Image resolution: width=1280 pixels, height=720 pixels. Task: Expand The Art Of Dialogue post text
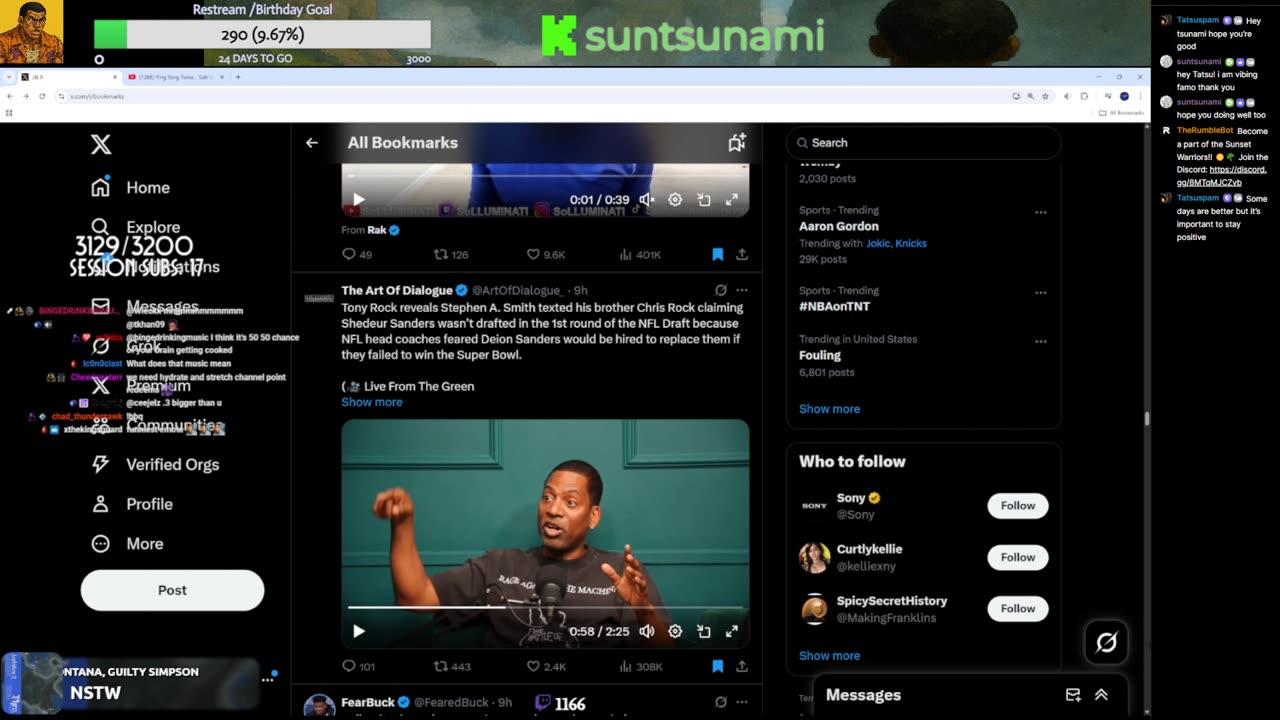click(371, 402)
